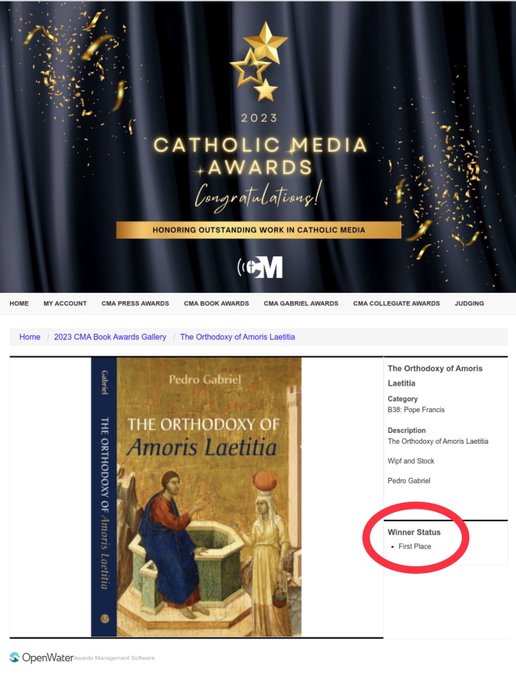This screenshot has height=680, width=516.
Task: Open CMA GABRIEL AWARDS page
Action: pyautogui.click(x=301, y=304)
